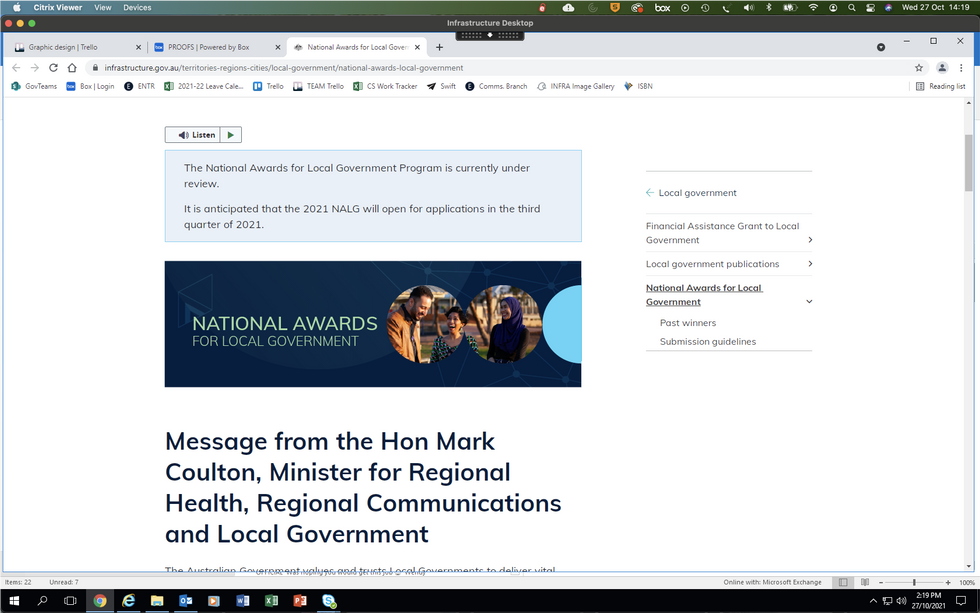
Task: Play audio with the green play arrow
Action: point(231,135)
